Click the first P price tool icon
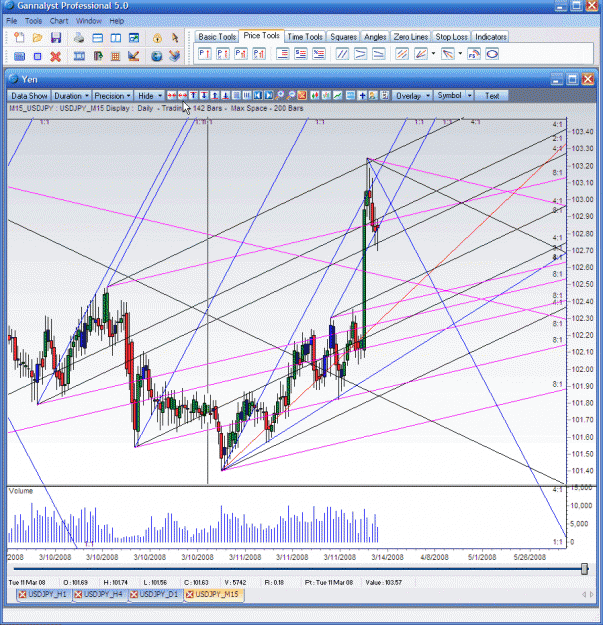Viewport: 603px width, 625px height. click(204, 54)
